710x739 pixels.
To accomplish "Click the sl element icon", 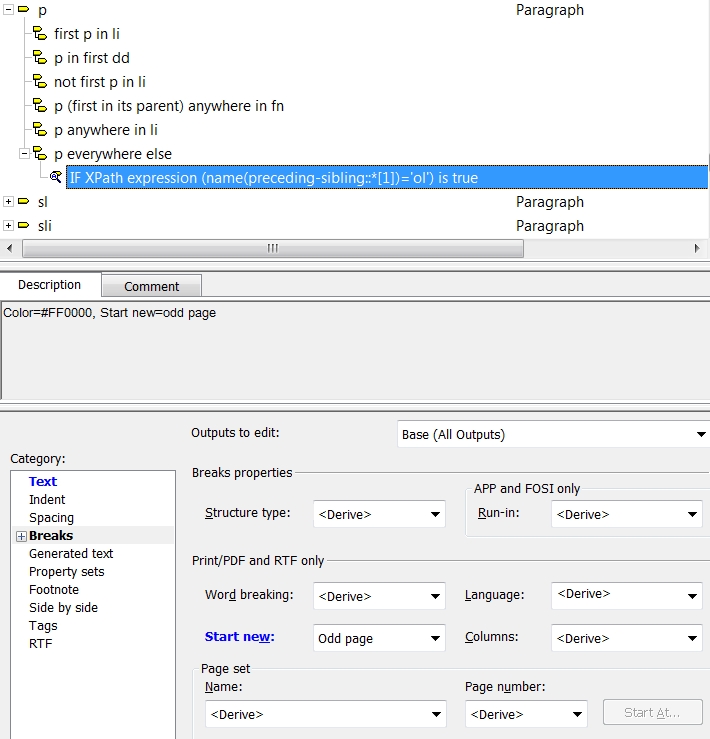I will pos(24,202).
